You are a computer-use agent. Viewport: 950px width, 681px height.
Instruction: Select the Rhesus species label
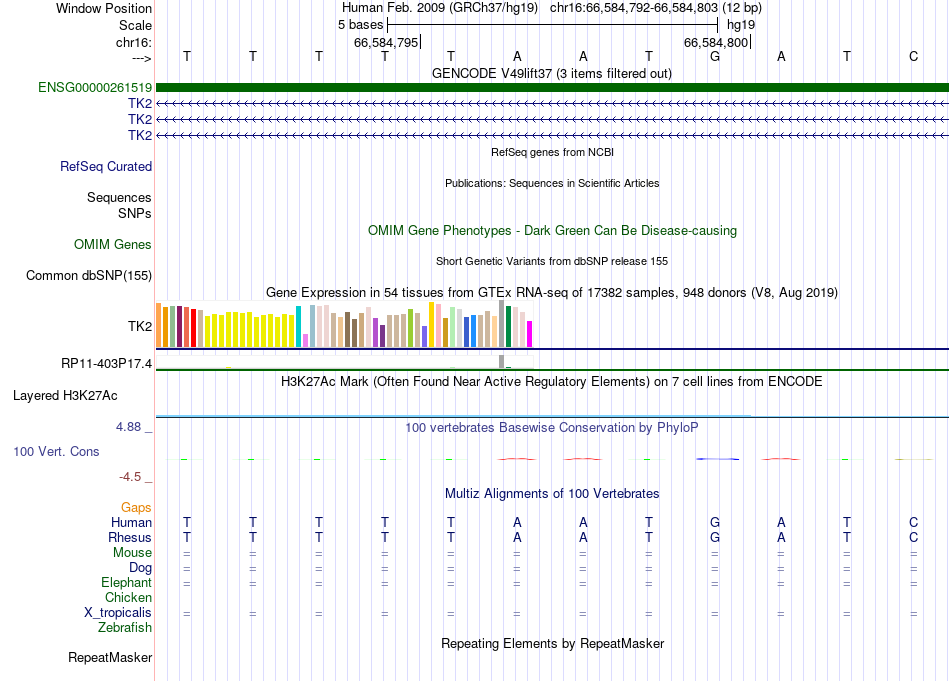pos(130,537)
